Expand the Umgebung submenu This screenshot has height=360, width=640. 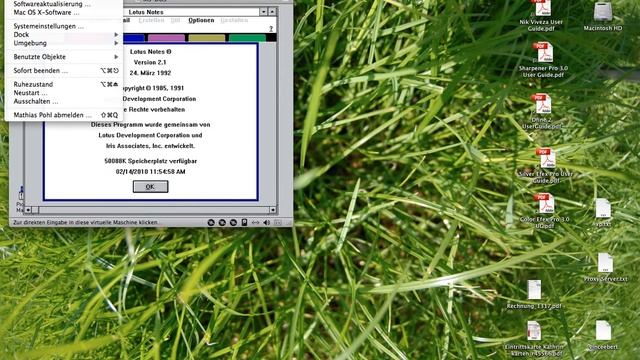[x=65, y=43]
